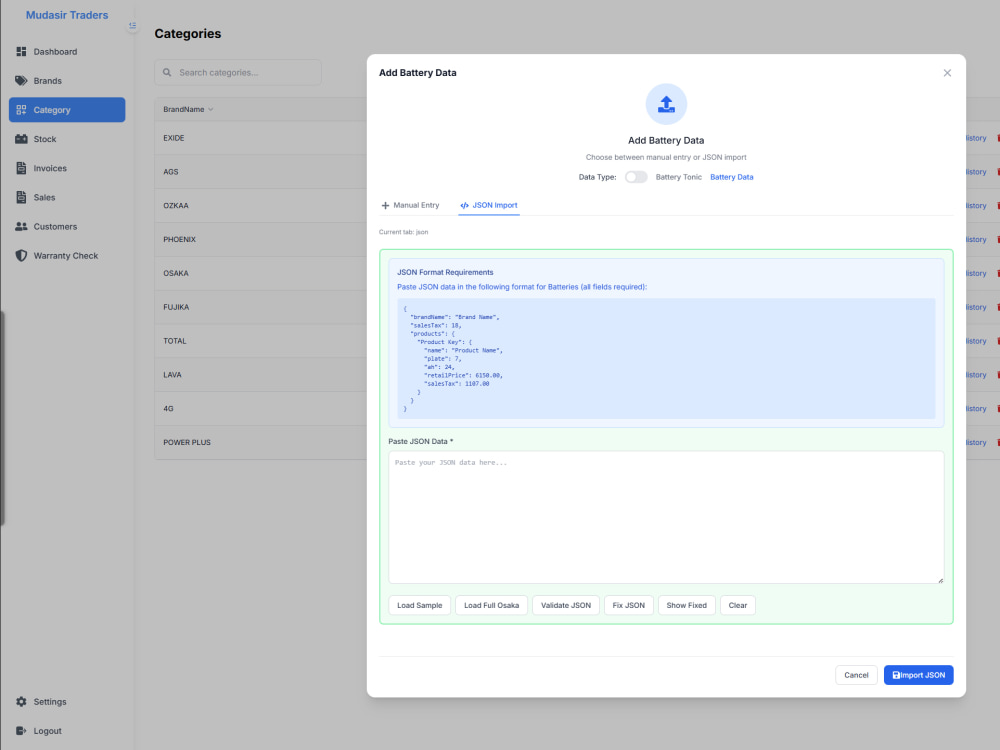The image size is (1000, 750).
Task: Click the EXIDE brand row
Action: pos(260,138)
